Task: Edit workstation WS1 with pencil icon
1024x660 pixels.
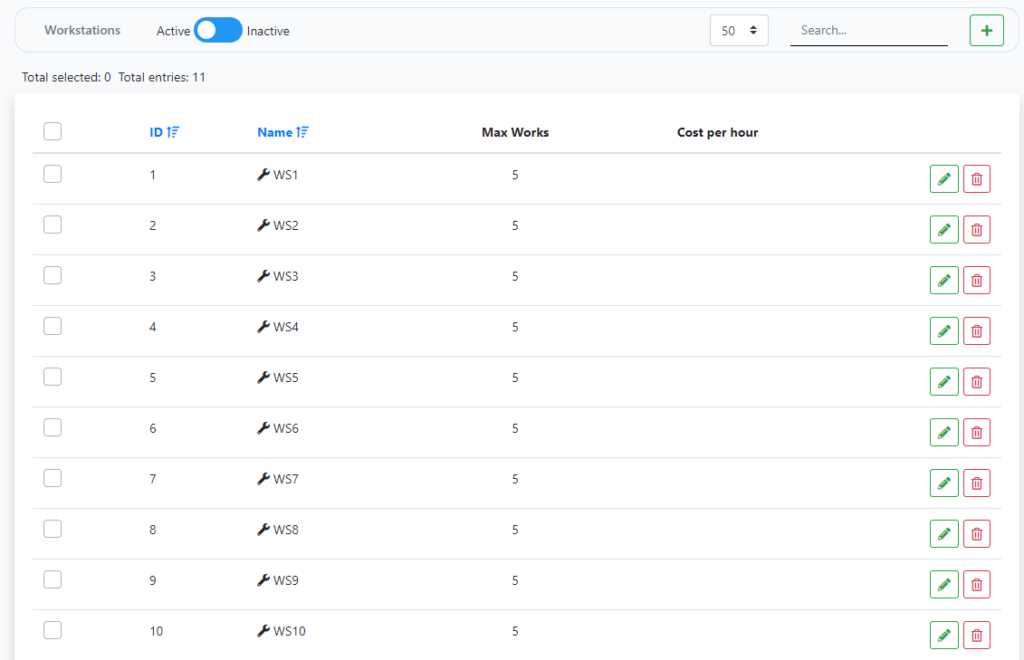Action: click(x=943, y=179)
